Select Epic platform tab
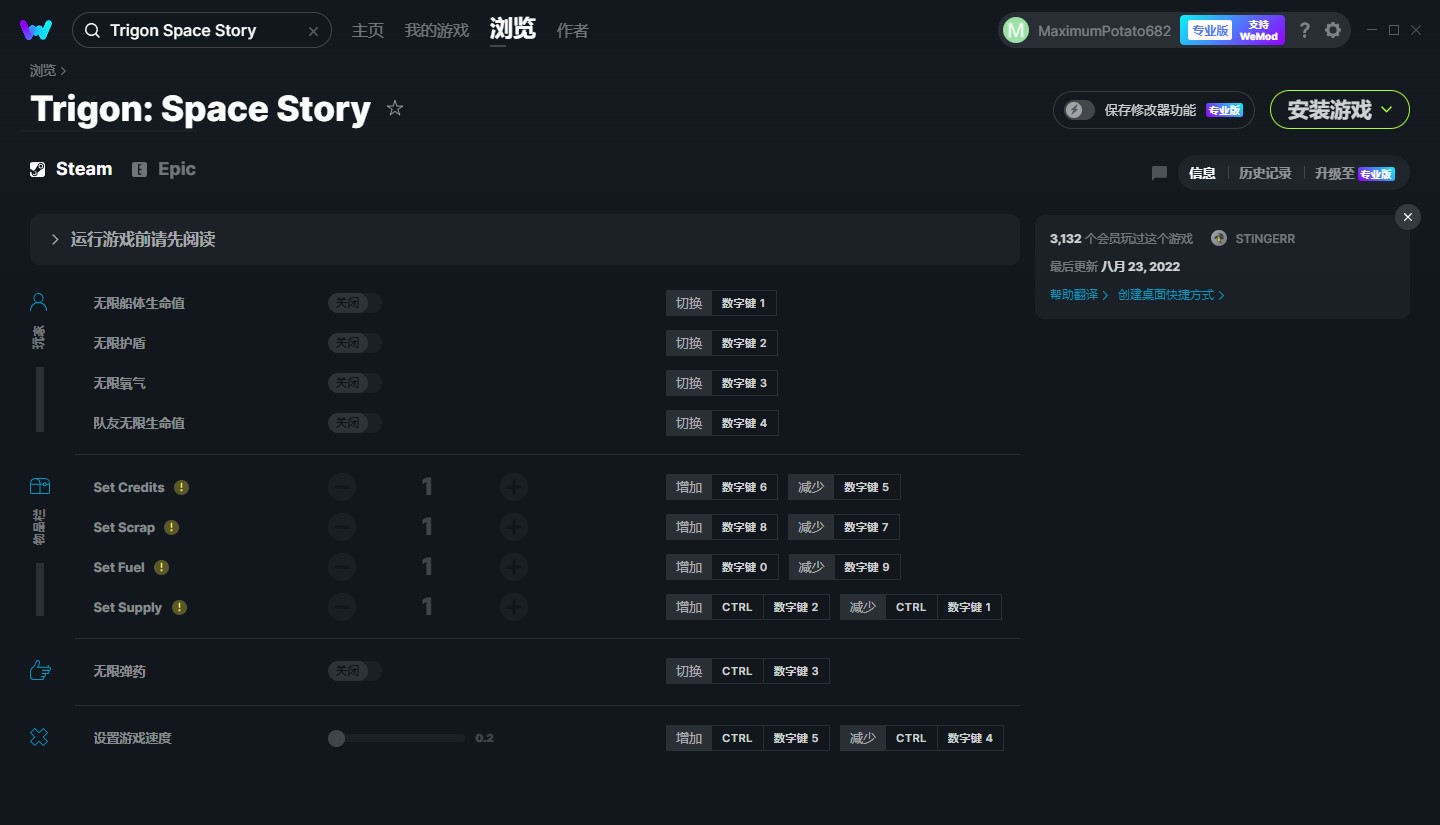 click(164, 169)
